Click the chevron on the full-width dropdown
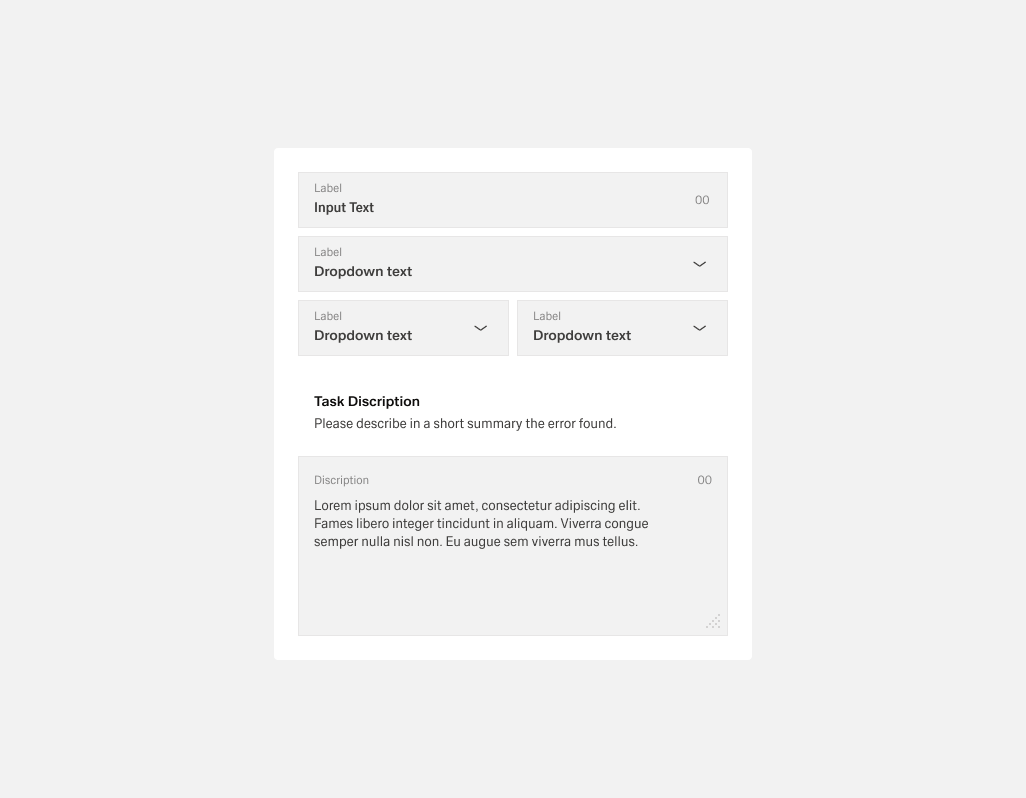Image resolution: width=1026 pixels, height=798 pixels. point(699,264)
